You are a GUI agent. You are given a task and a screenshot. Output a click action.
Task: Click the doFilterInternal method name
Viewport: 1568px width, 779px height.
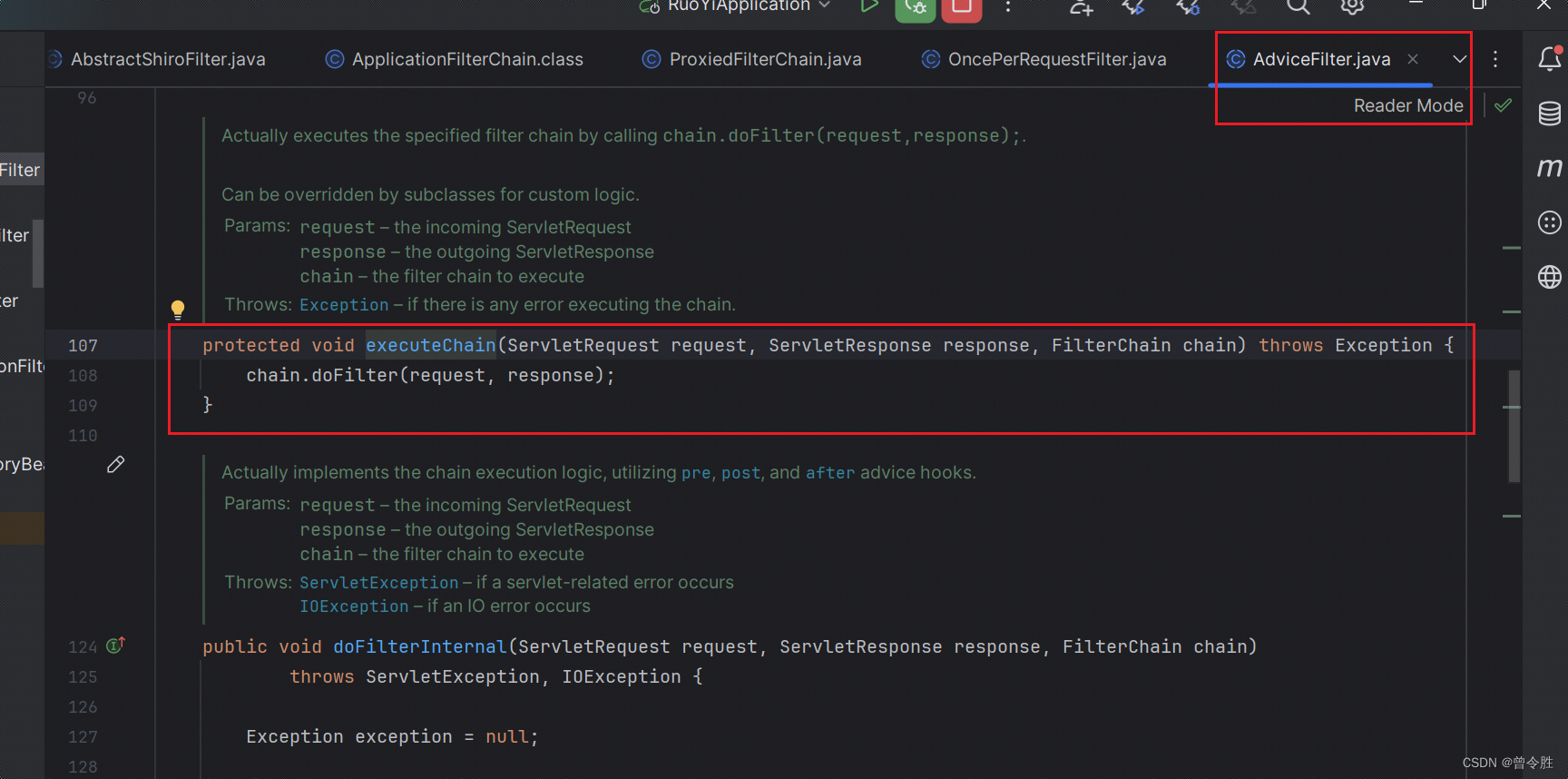coord(420,646)
